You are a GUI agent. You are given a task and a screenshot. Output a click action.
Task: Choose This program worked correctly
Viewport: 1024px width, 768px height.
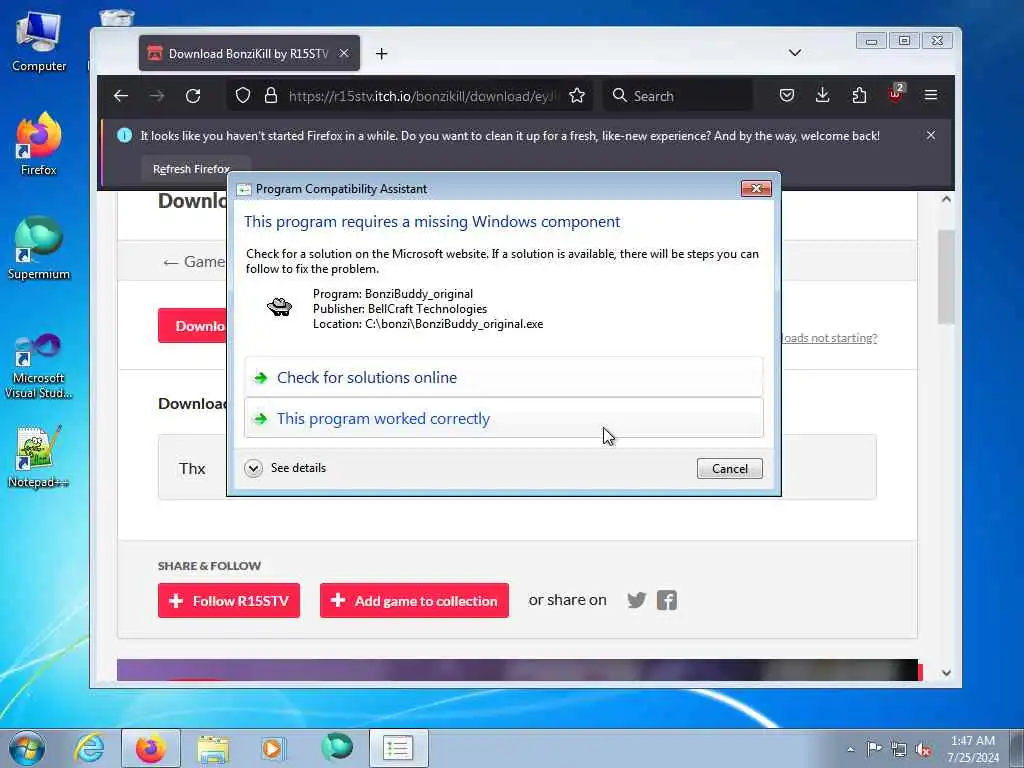click(x=504, y=418)
